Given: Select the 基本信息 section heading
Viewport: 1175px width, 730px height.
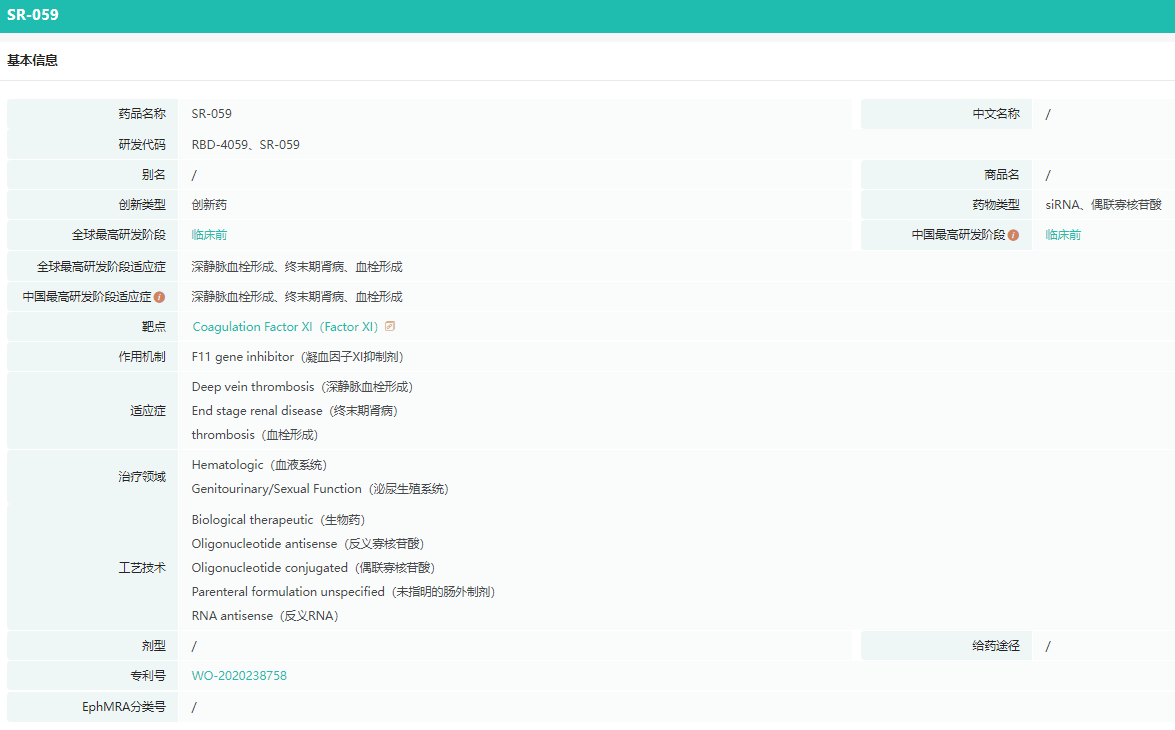Looking at the screenshot, I should (33, 60).
